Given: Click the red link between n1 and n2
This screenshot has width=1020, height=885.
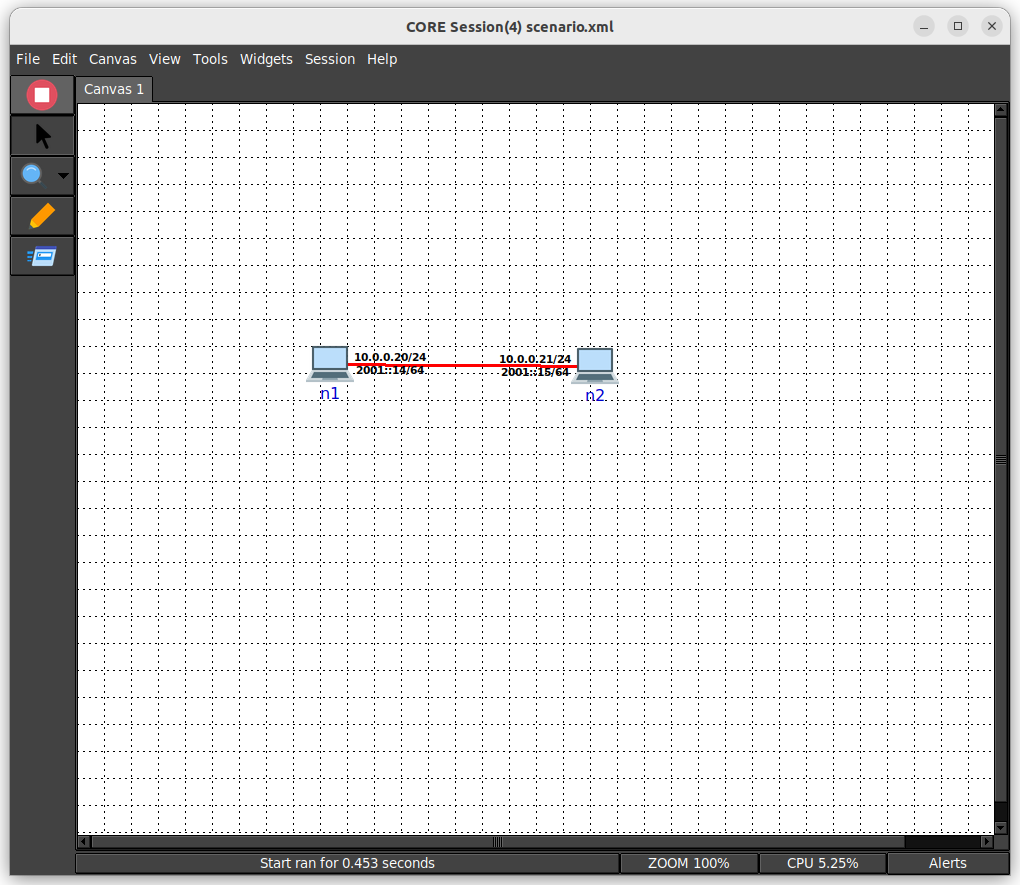Looking at the screenshot, I should [x=462, y=365].
